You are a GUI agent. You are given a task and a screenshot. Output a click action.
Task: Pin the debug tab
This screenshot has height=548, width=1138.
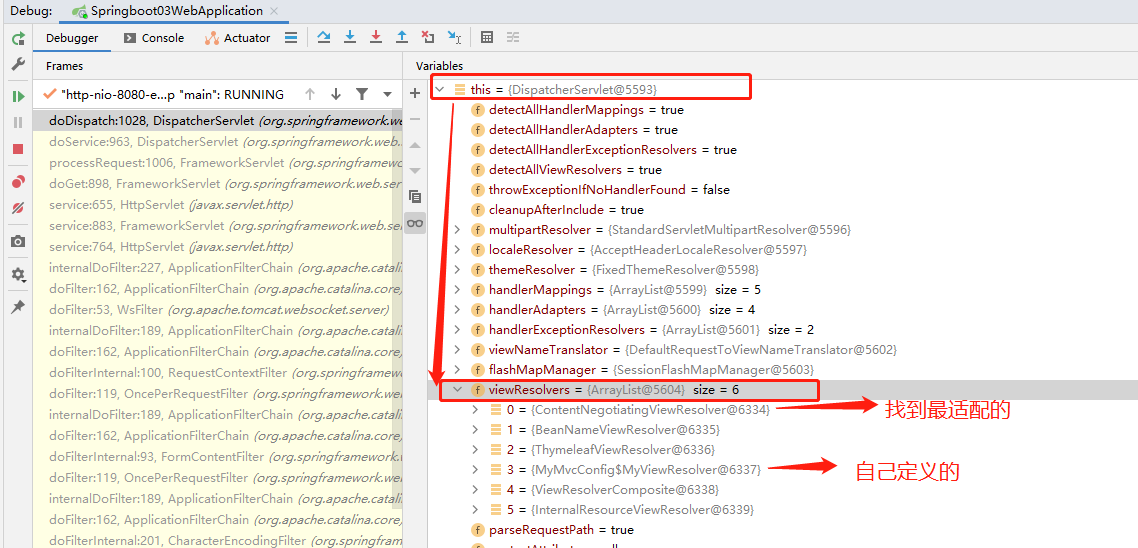point(18,307)
